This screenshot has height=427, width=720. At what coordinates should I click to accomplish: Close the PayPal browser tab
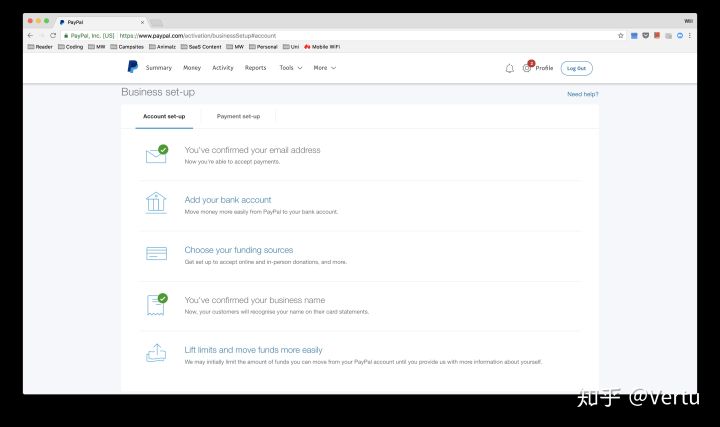coord(142,22)
